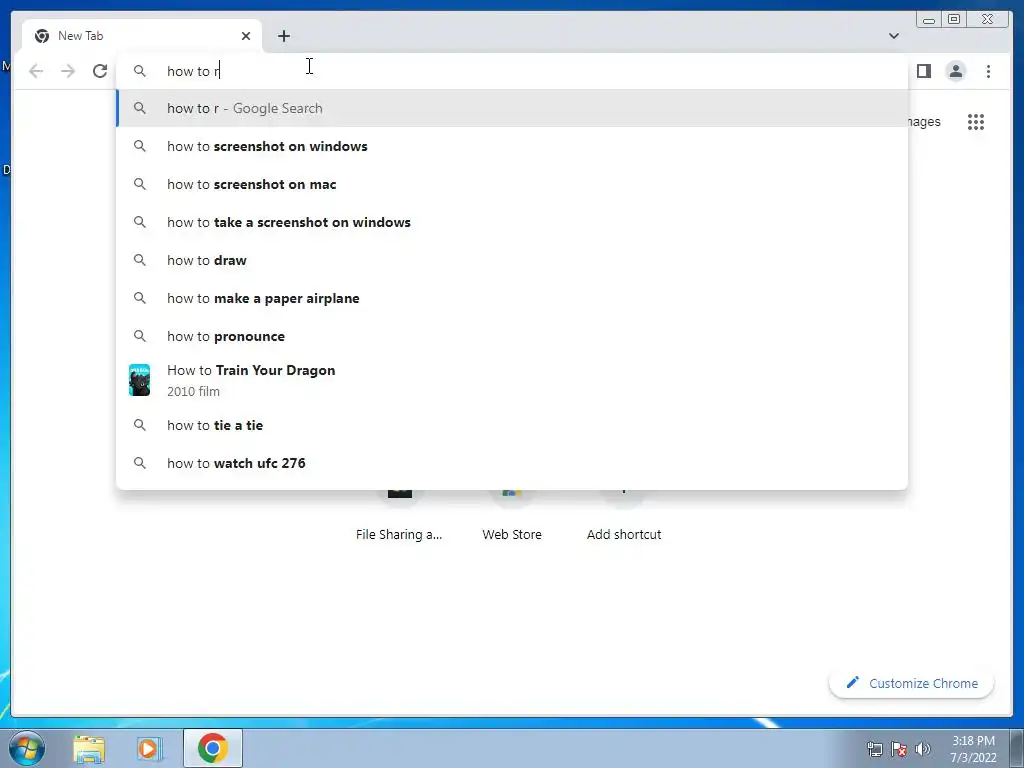This screenshot has width=1024, height=768.
Task: Click the Show desktop strip in taskbar
Action: coord(1017,749)
